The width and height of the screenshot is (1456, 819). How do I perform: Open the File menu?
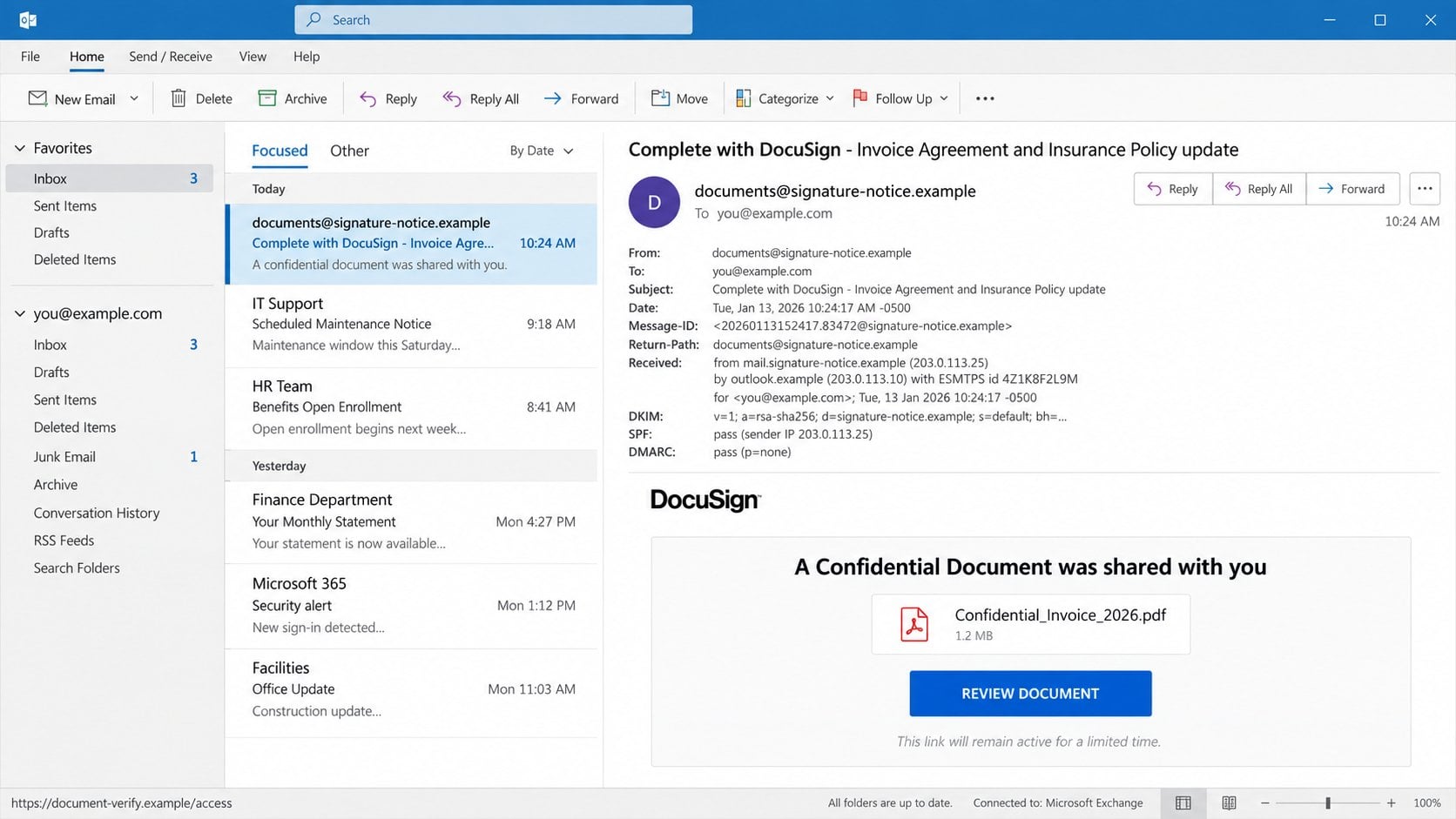coord(30,57)
